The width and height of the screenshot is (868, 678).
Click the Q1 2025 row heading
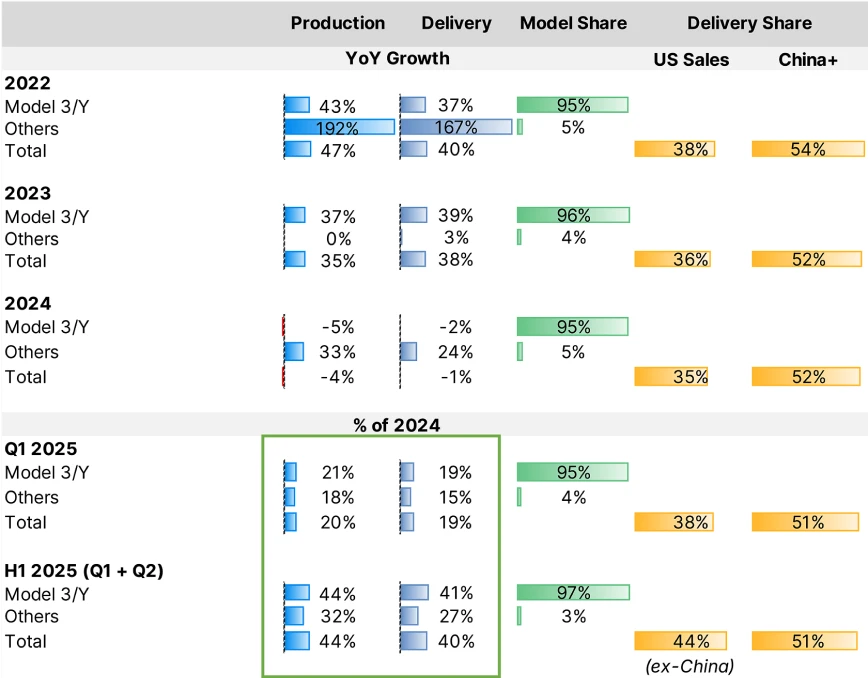(x=41, y=449)
